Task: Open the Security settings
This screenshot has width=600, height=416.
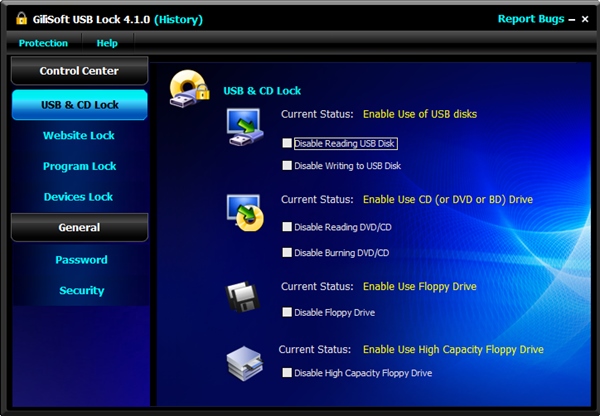Action: coord(82,290)
